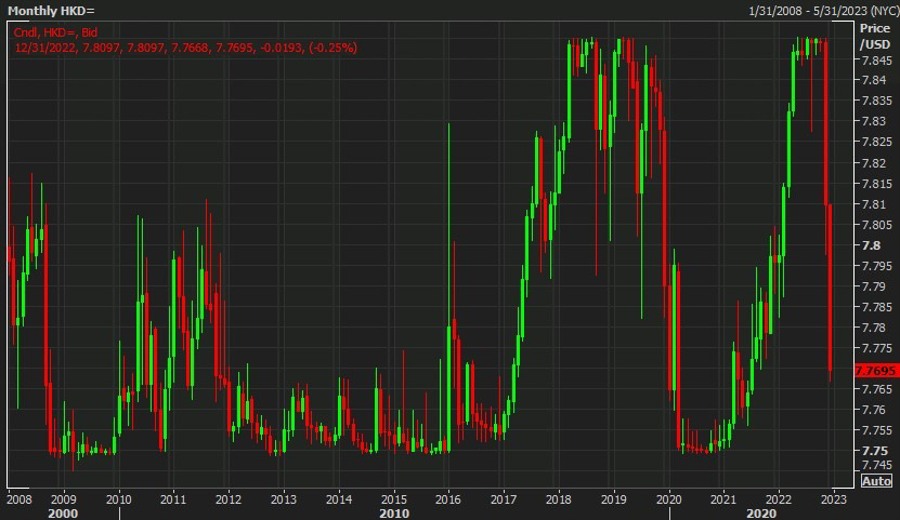The image size is (900, 520).
Task: Click the red 7.7695 current price tag
Action: [875, 370]
